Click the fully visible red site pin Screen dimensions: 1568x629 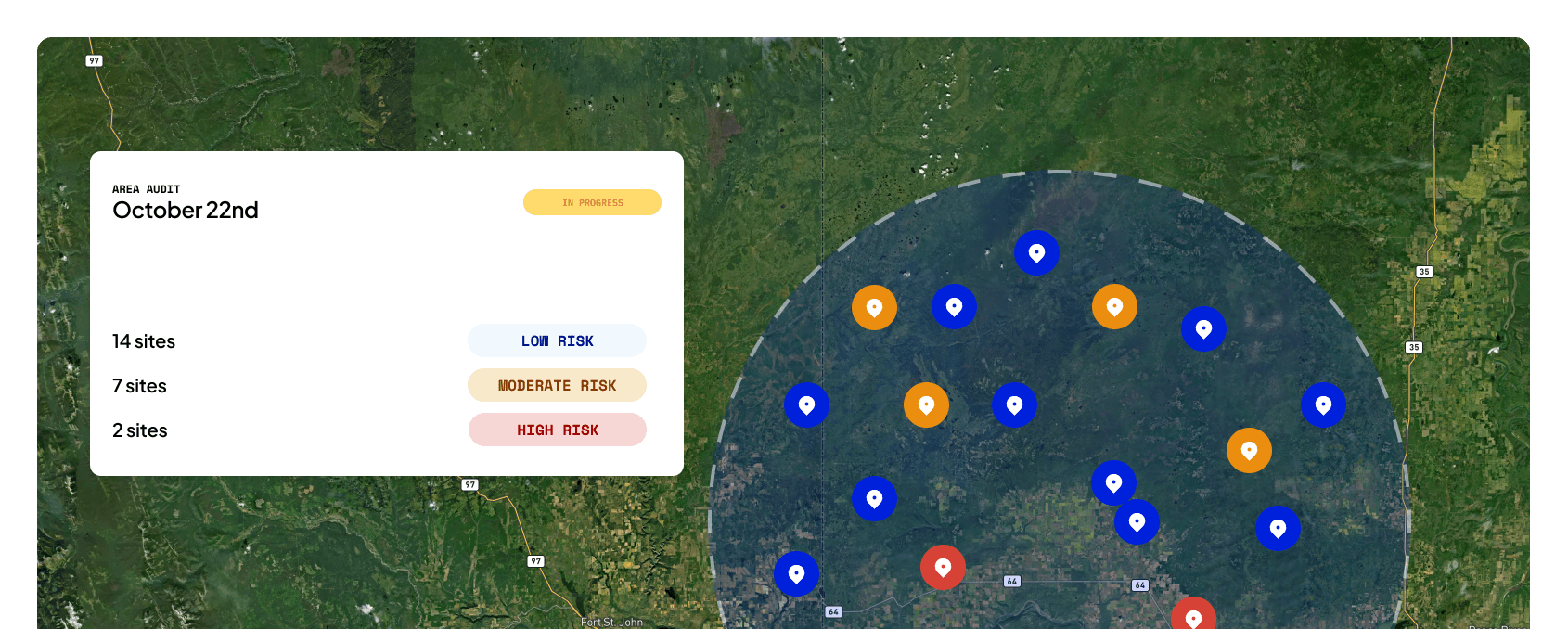pyautogui.click(x=943, y=567)
